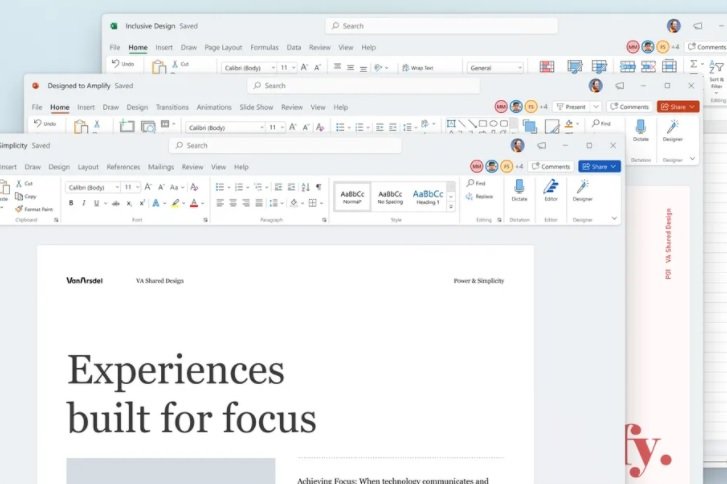Apply red font color in Word

194,203
